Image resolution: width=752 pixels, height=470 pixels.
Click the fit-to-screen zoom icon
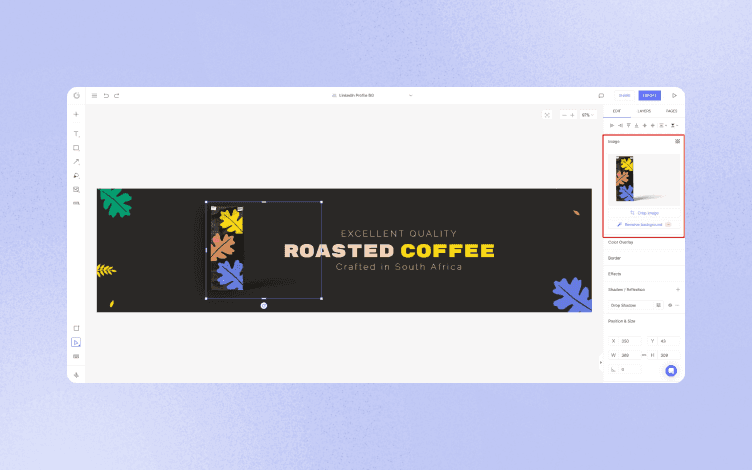547,115
